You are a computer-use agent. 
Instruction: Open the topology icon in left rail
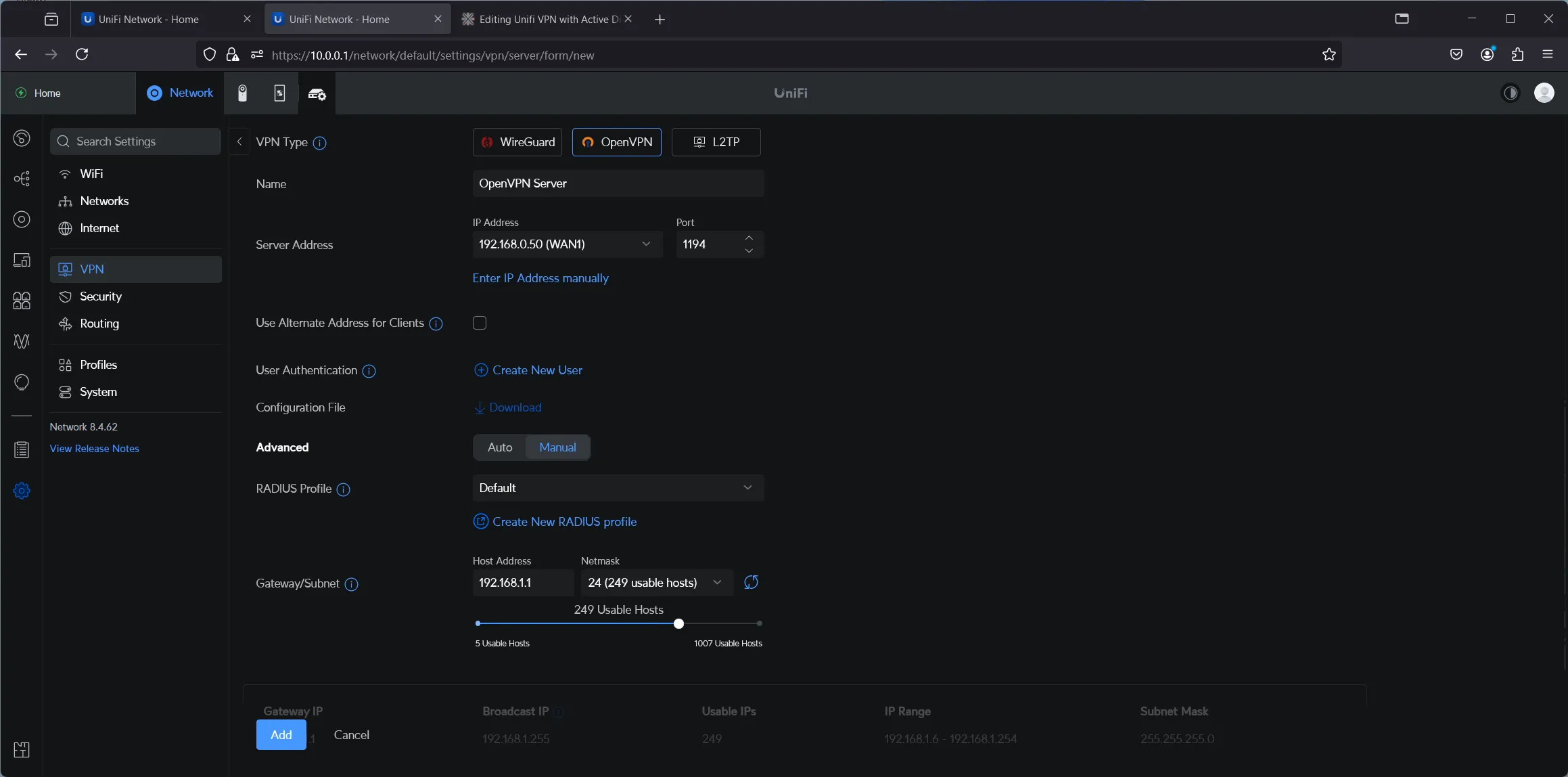pos(22,179)
